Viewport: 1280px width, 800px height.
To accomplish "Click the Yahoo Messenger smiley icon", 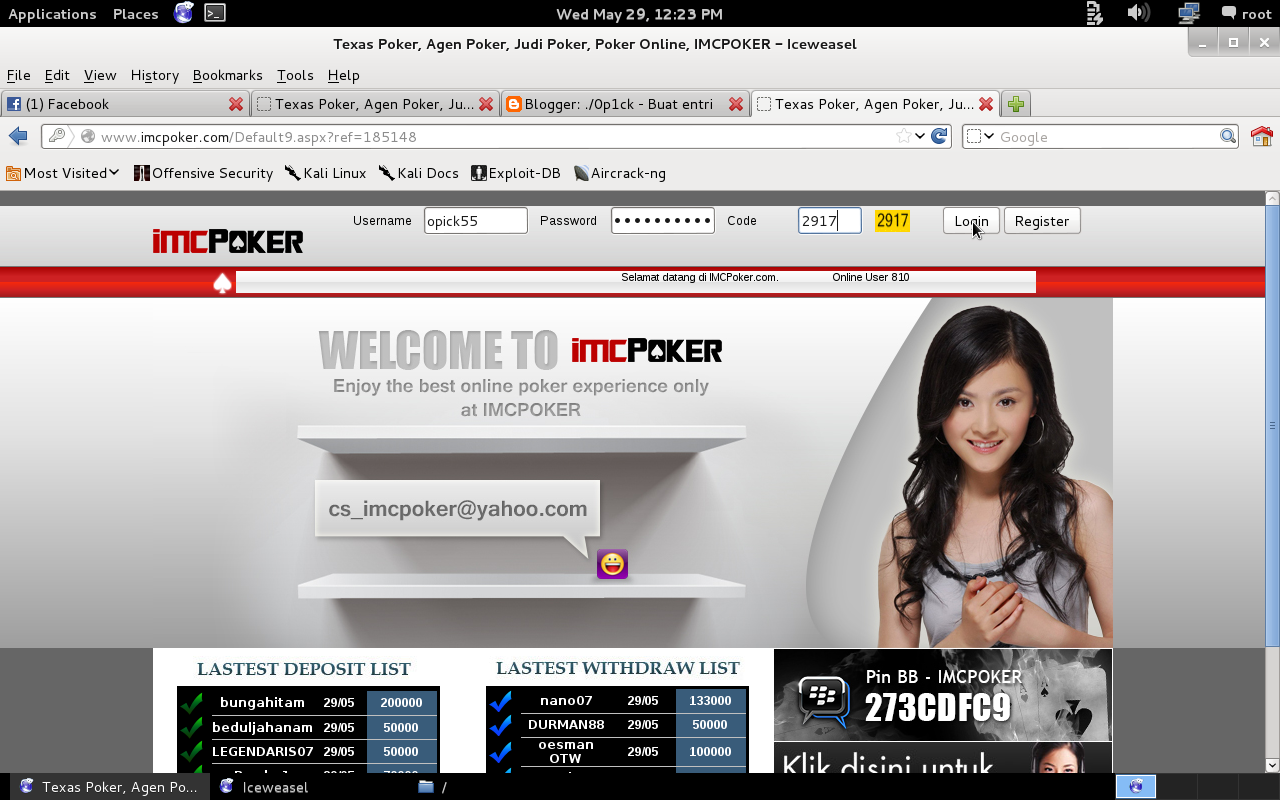I will (x=612, y=564).
